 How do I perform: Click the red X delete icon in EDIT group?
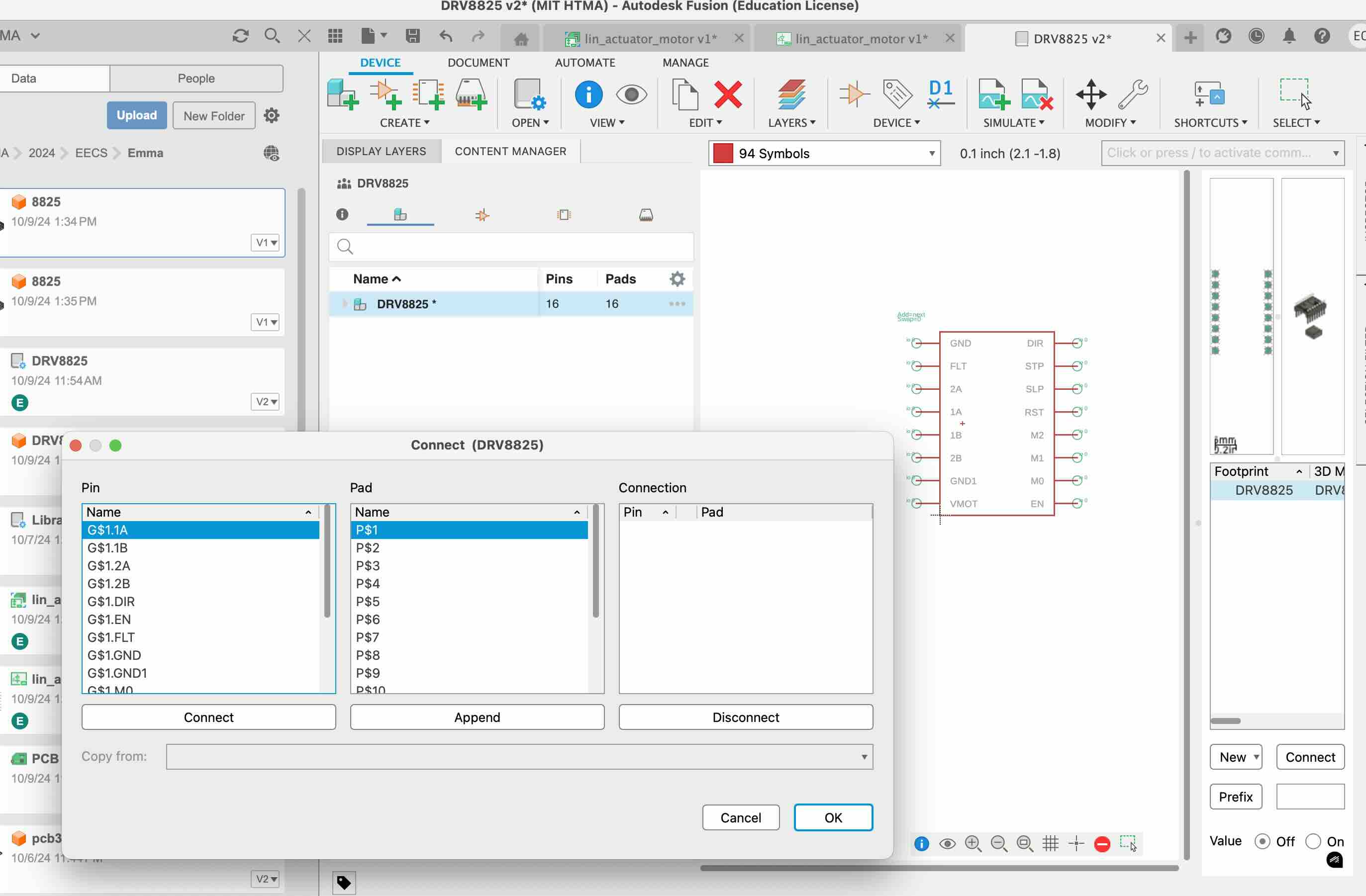[x=728, y=94]
